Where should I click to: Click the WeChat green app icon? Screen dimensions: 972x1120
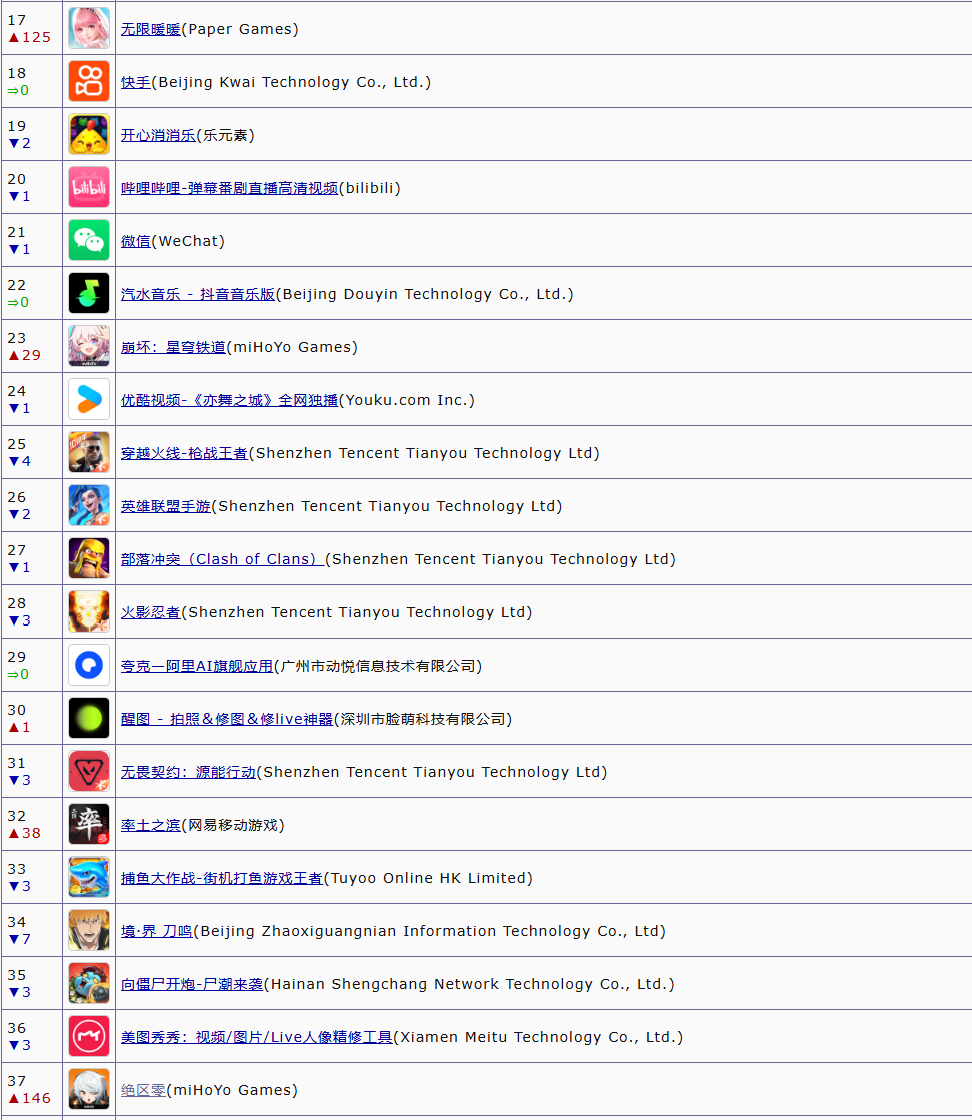89,240
